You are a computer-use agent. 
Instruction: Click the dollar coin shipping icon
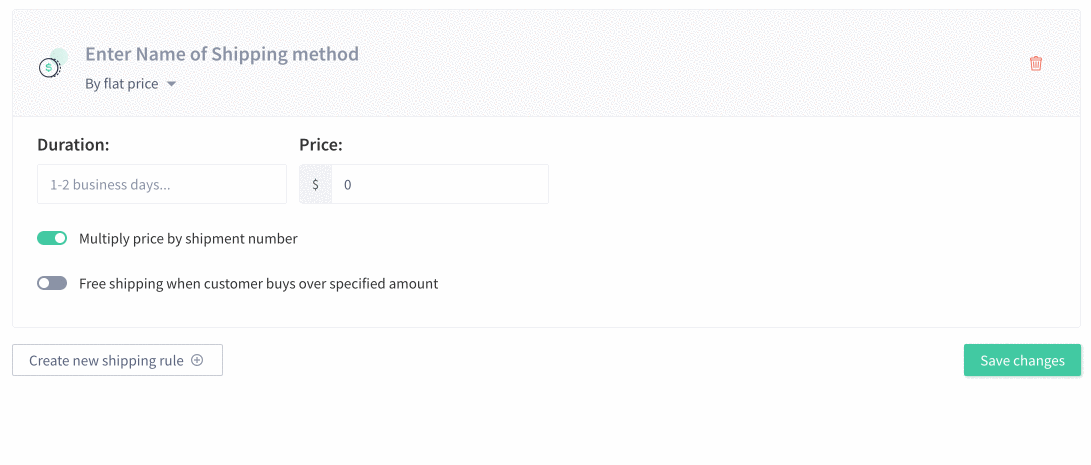(x=51, y=64)
